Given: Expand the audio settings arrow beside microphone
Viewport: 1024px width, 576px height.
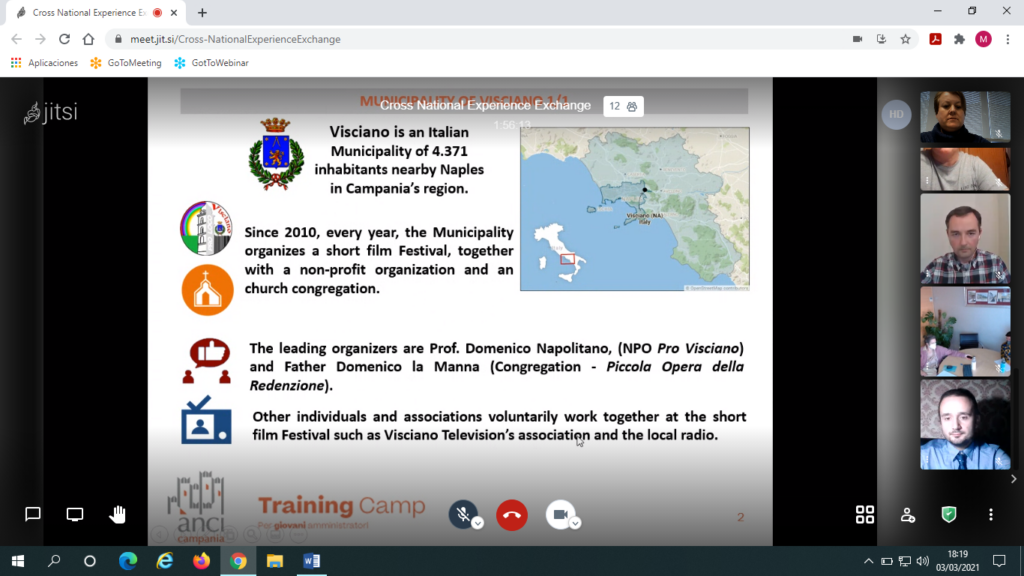Looking at the screenshot, I should tap(478, 523).
